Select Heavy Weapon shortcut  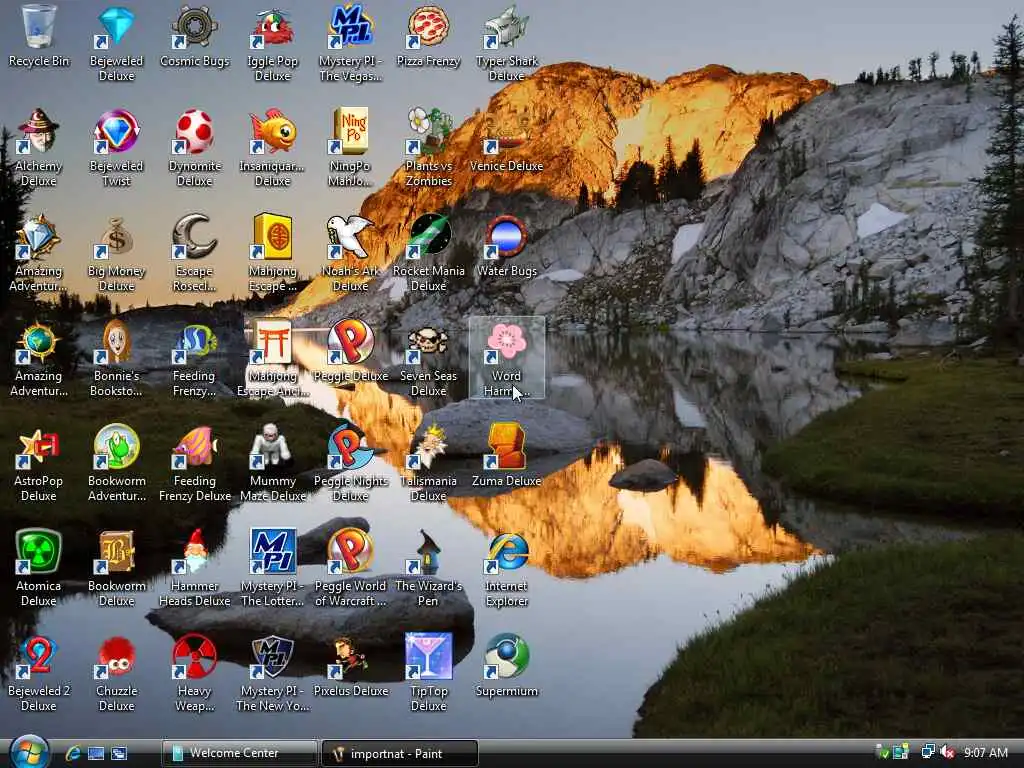coord(195,673)
